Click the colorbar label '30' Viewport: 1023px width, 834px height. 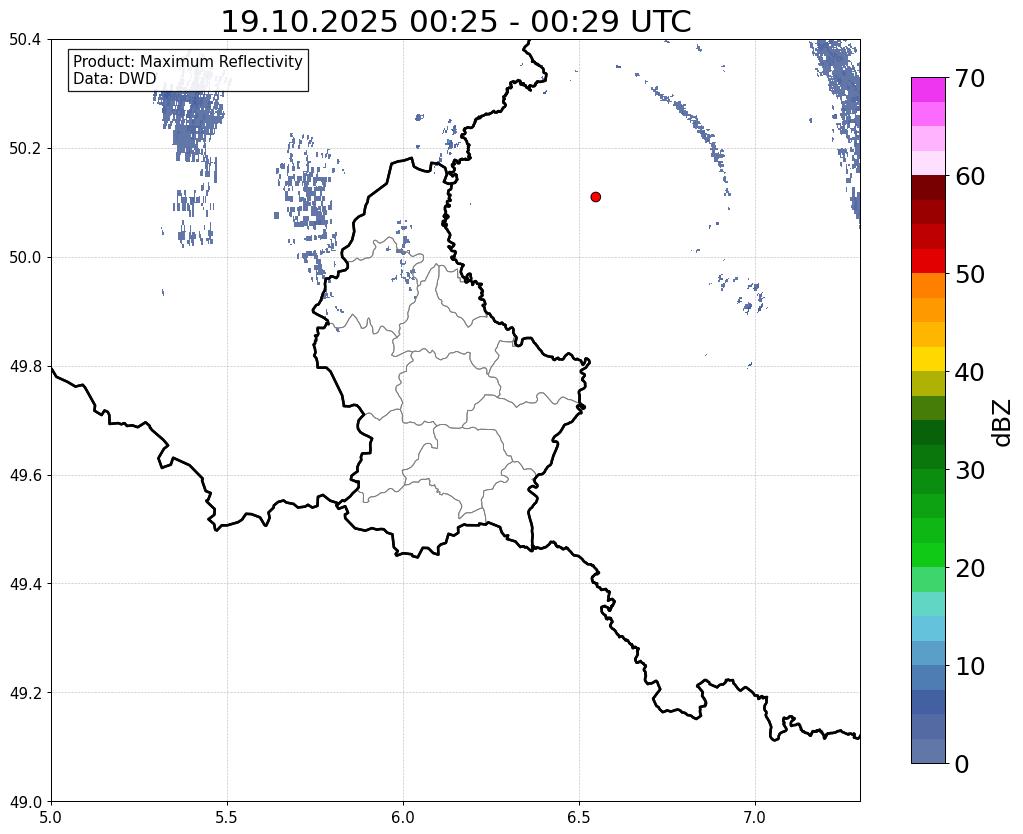tap(969, 470)
